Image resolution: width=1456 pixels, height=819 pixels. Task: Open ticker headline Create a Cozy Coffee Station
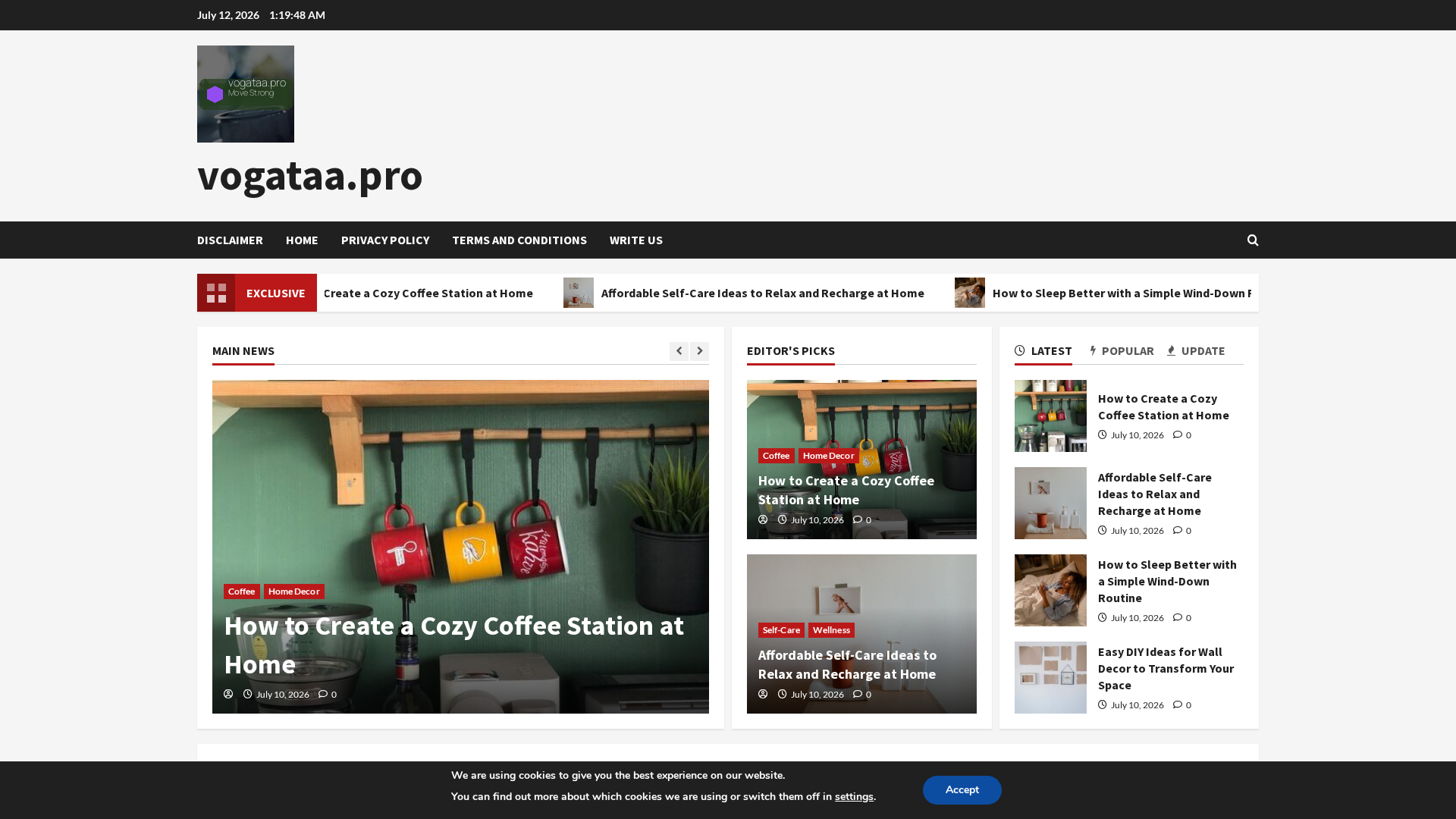(428, 293)
